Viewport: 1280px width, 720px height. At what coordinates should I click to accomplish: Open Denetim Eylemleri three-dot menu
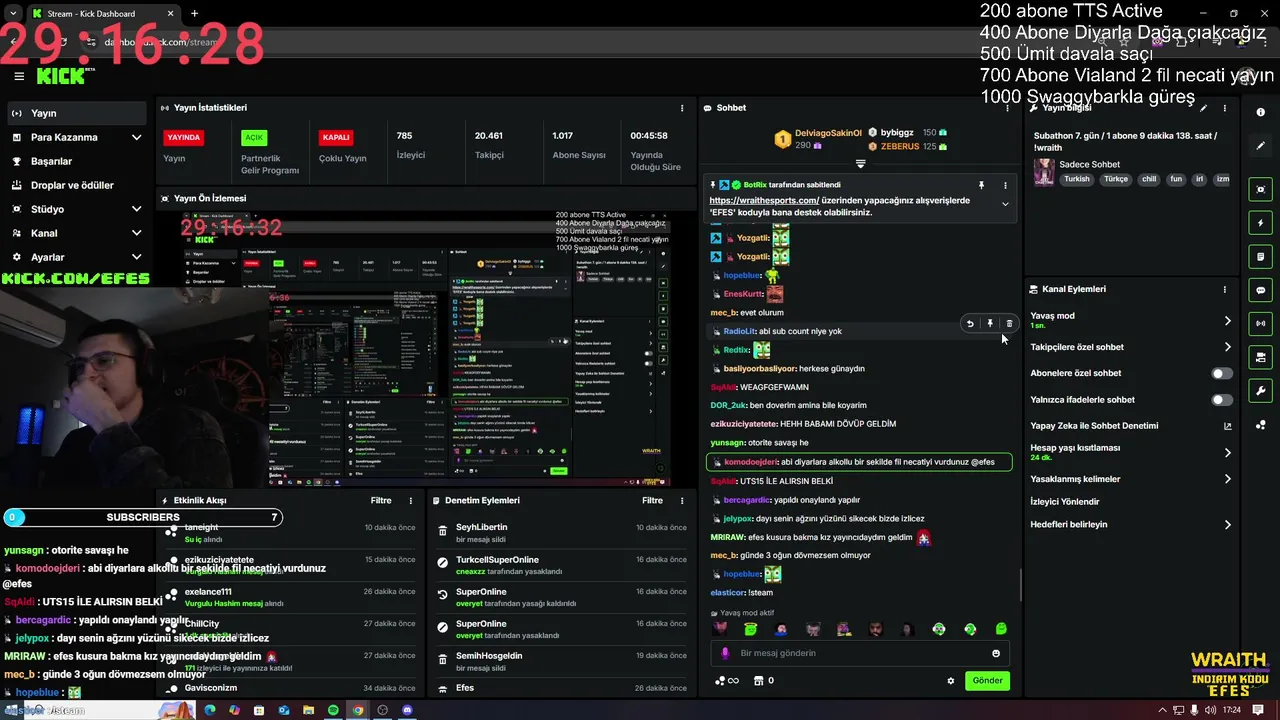(x=682, y=501)
